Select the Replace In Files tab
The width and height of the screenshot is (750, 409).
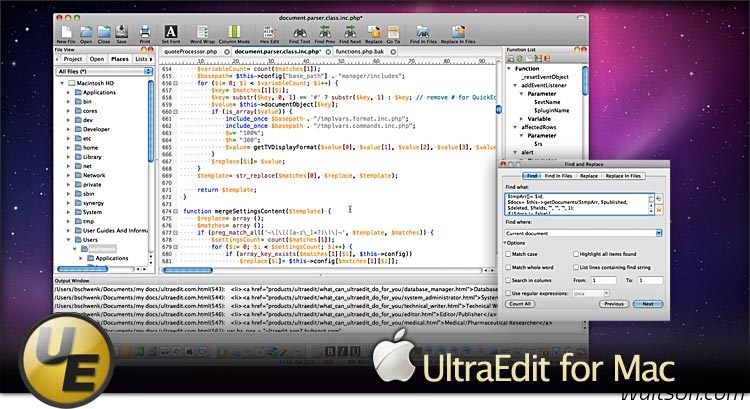(624, 175)
